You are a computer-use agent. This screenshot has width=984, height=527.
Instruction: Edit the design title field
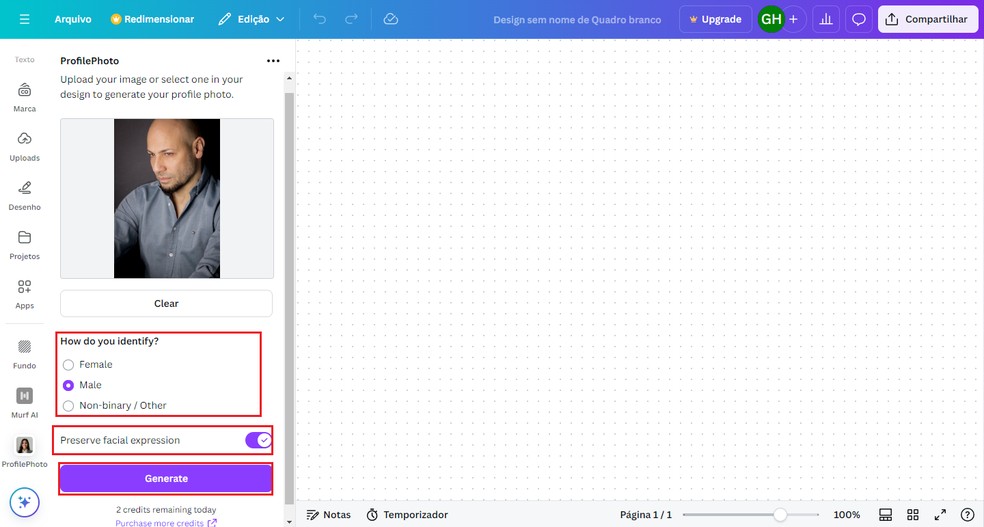(577, 19)
